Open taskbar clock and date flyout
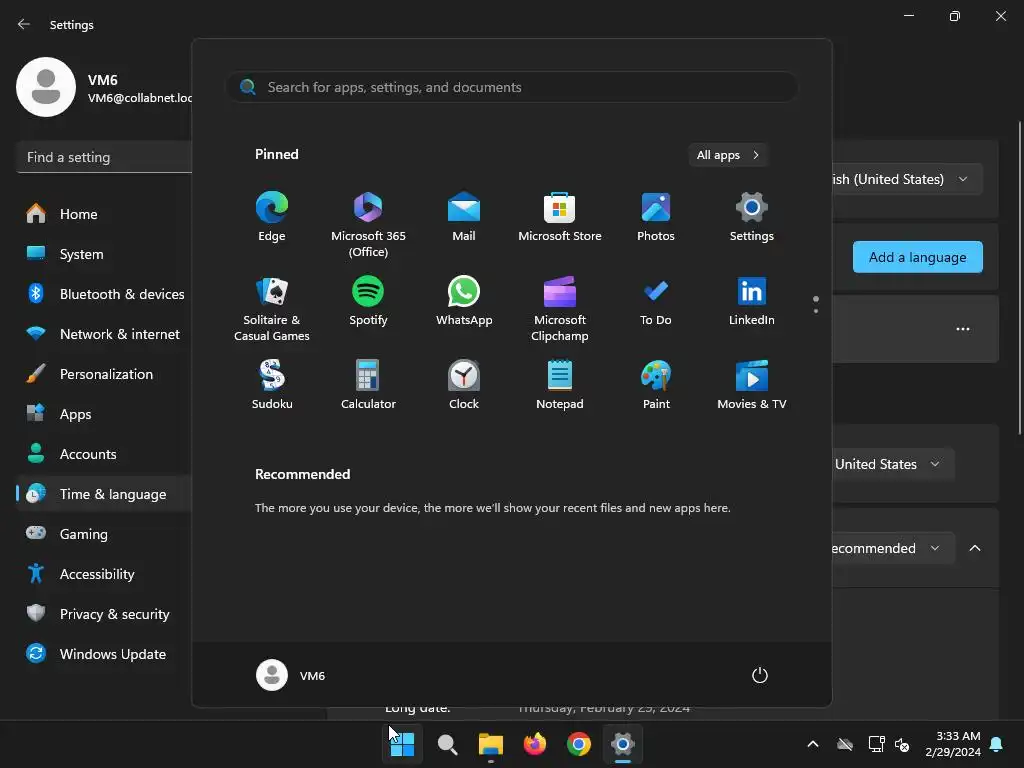Viewport: 1024px width, 768px height. (953, 744)
